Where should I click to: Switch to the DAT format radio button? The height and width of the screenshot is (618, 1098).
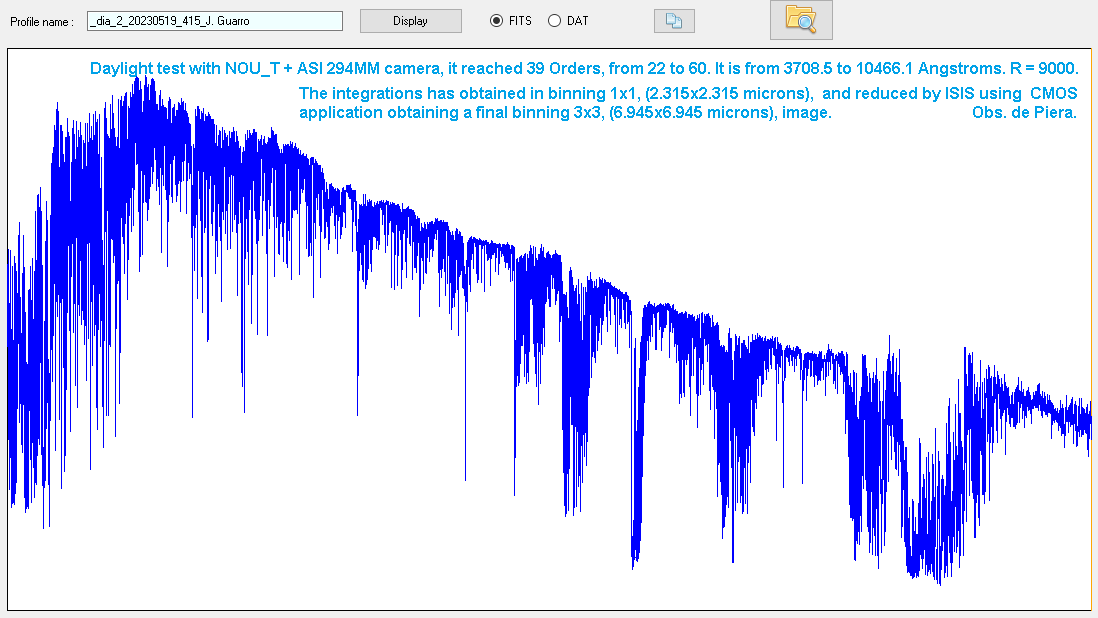click(x=554, y=21)
